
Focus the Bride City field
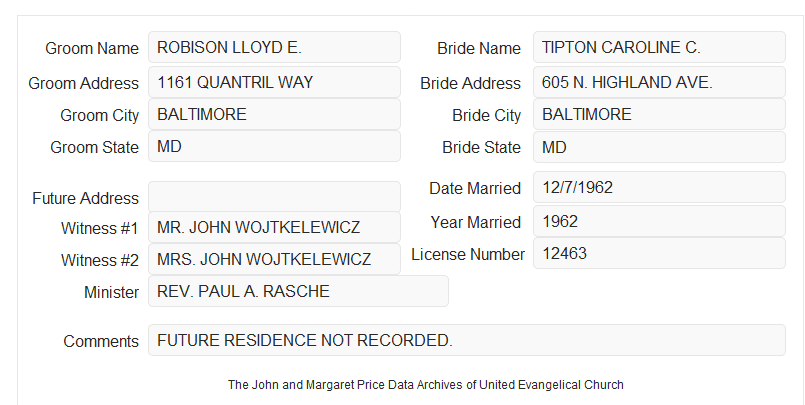[x=659, y=114]
